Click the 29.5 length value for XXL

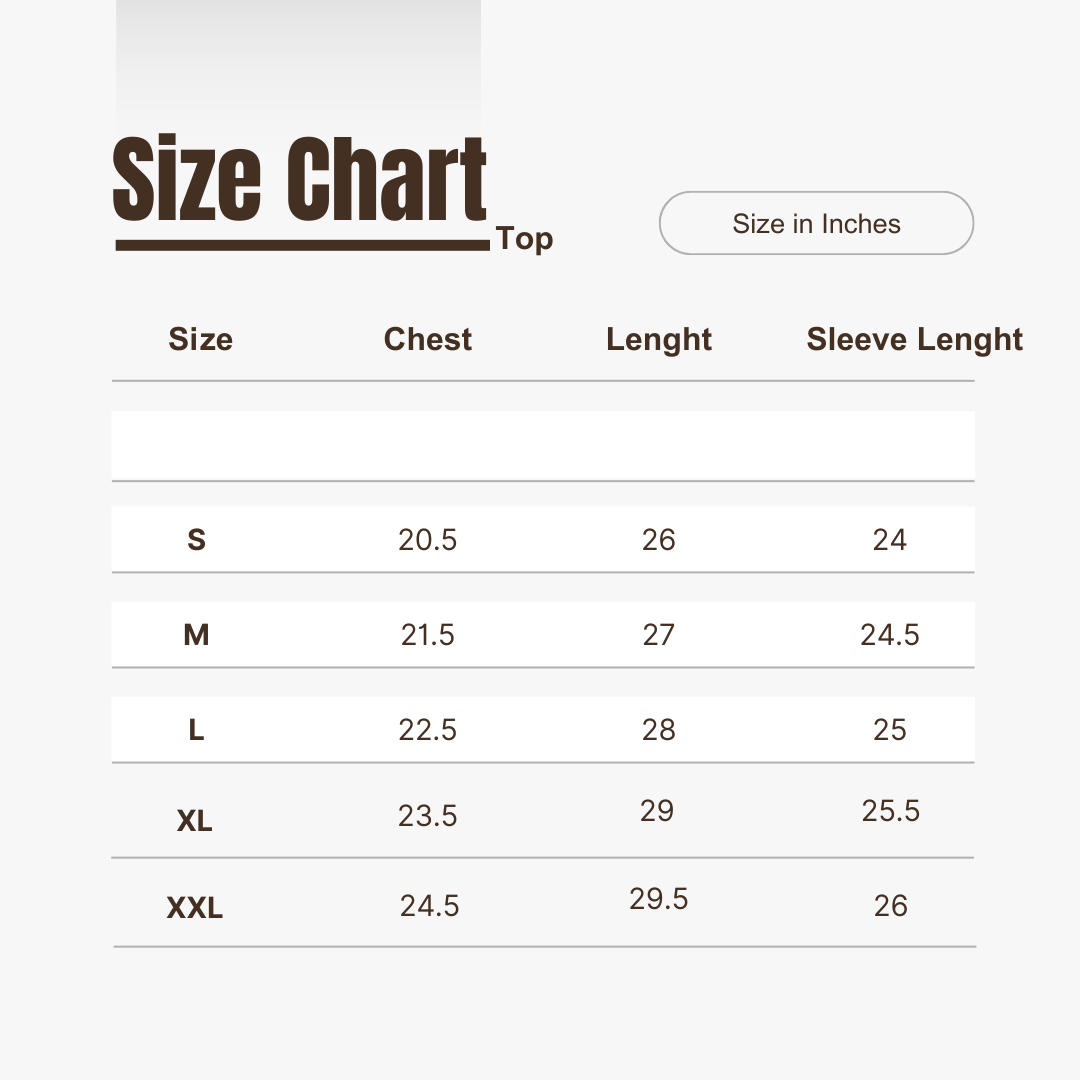(658, 899)
